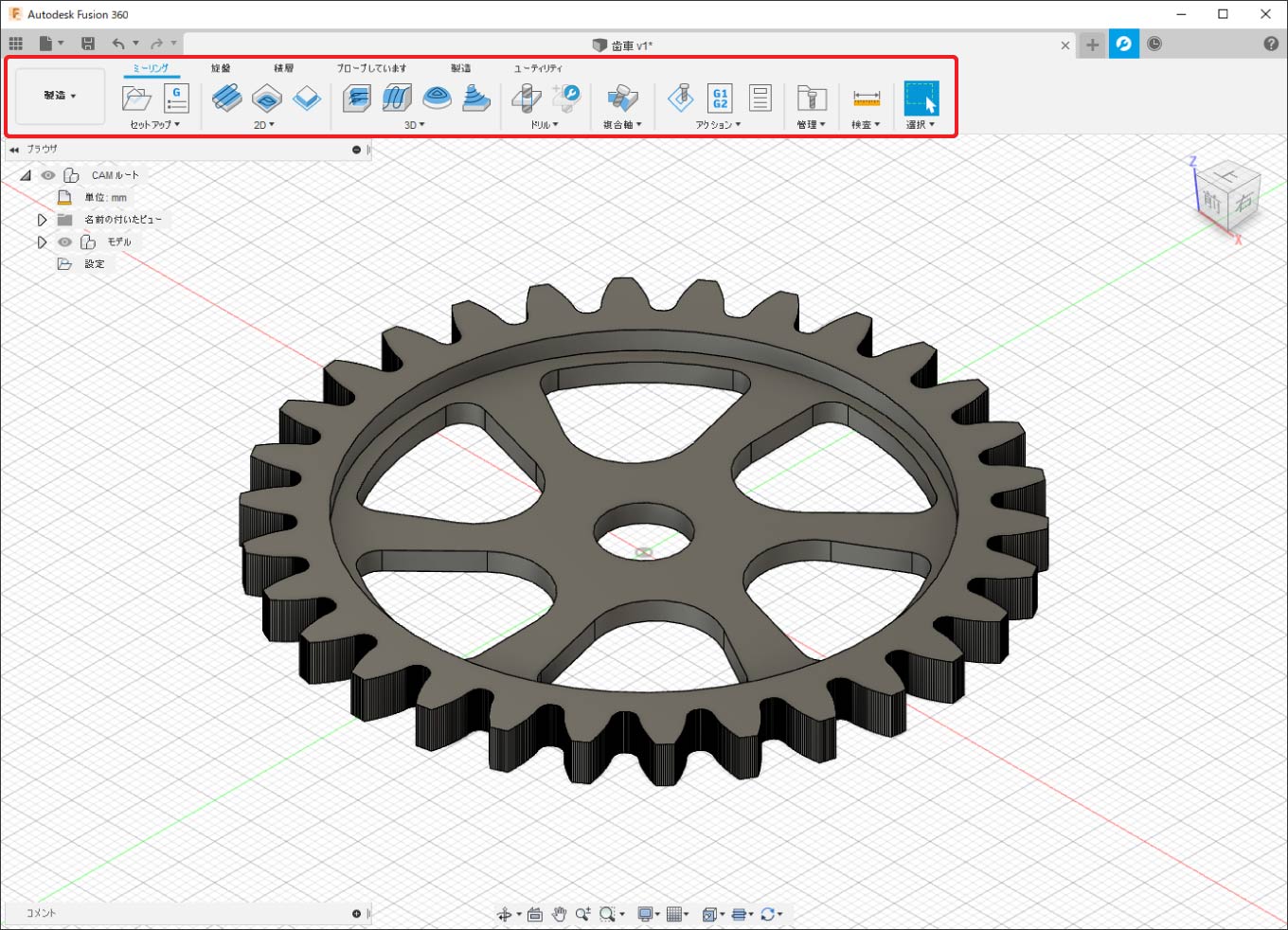
Task: Switch to the ユーティリティ tab
Action: 538,68
